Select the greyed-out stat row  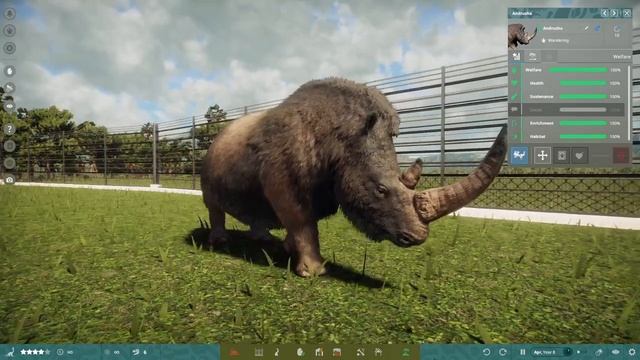567,110
